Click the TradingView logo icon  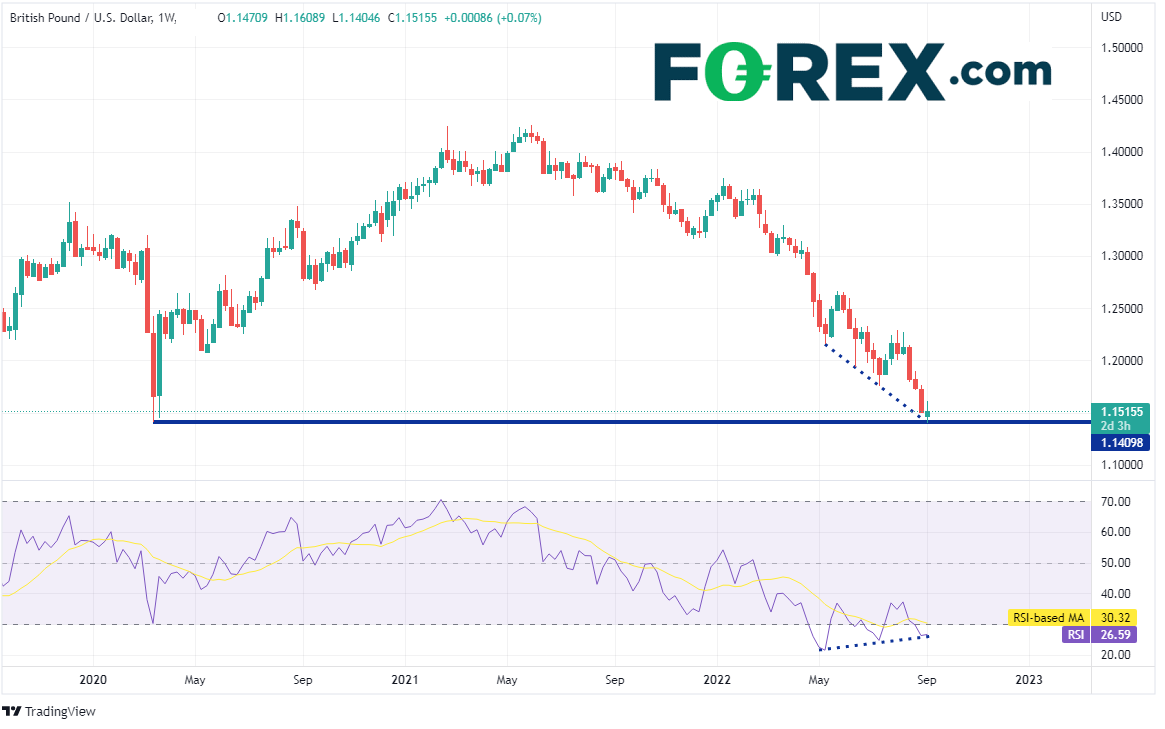click(x=12, y=711)
